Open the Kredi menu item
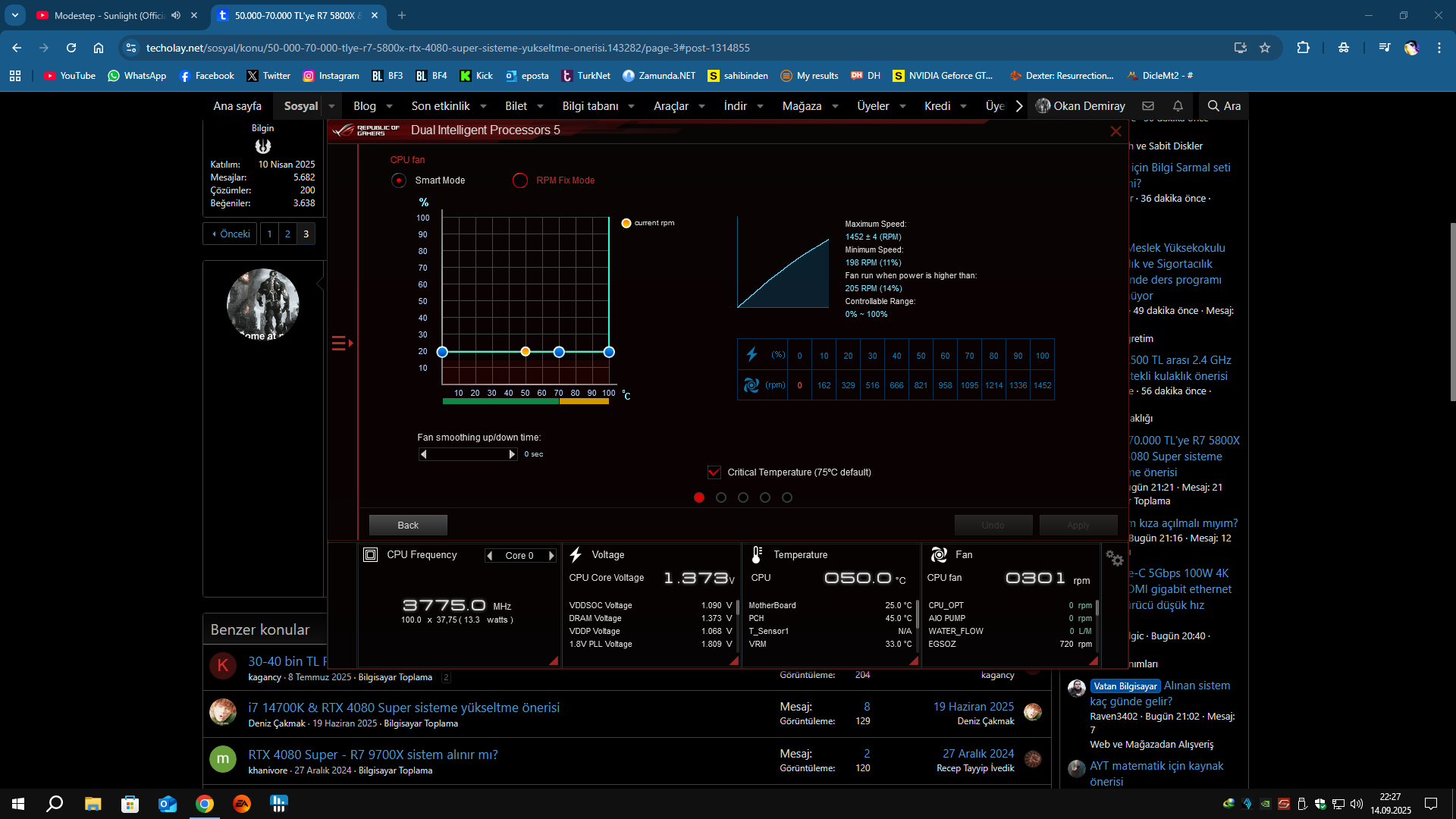The height and width of the screenshot is (819, 1456). point(937,106)
